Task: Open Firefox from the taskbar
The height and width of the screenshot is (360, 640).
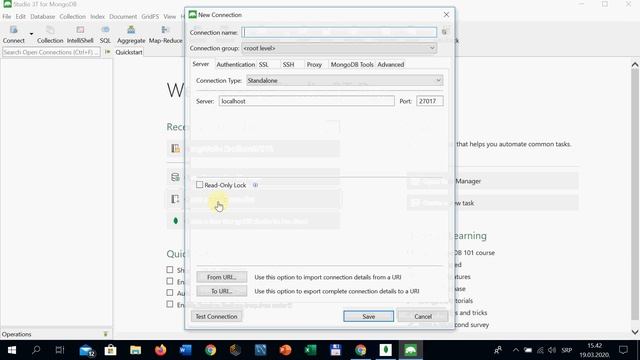Action: 161,350
